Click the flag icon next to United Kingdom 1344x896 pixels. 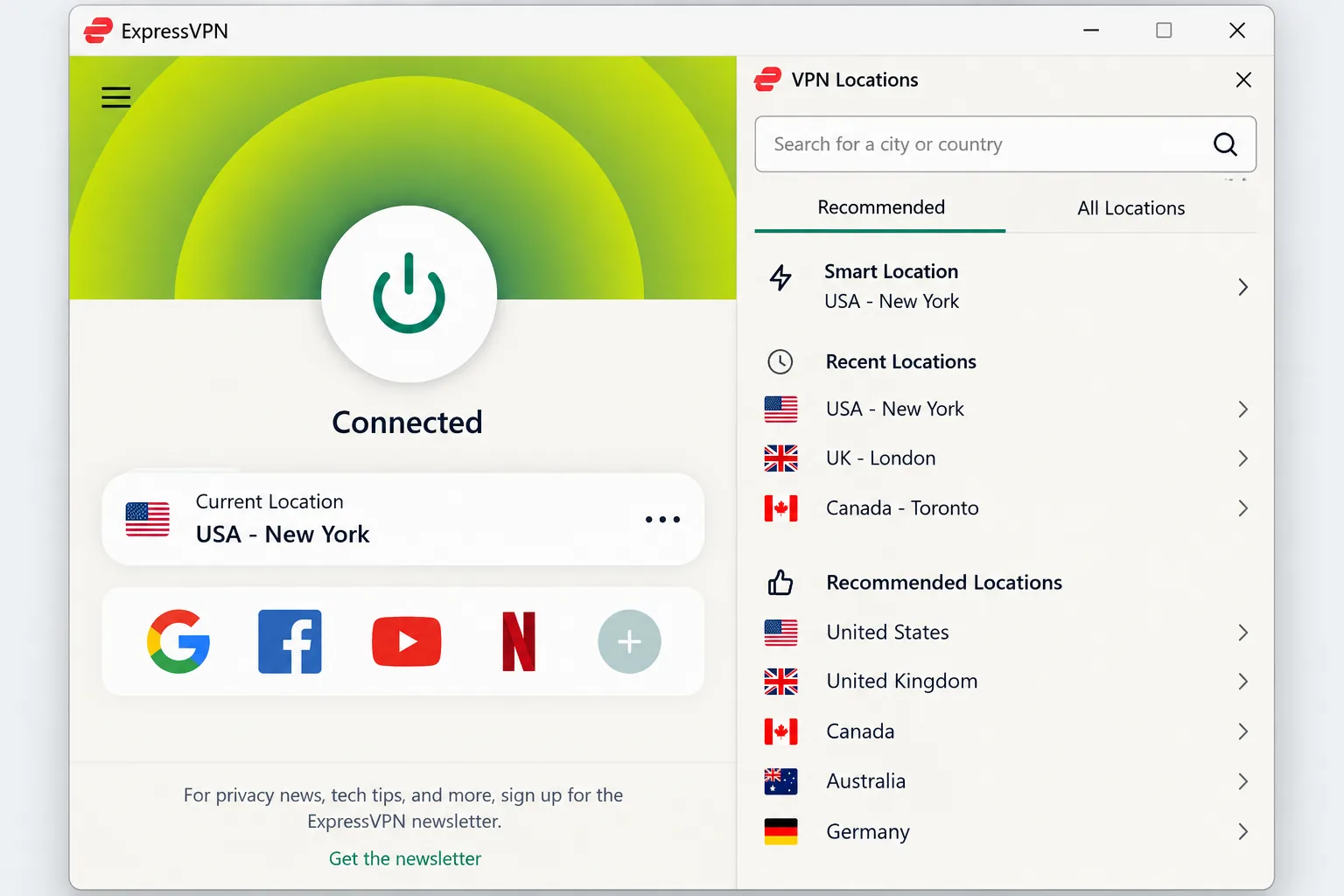pyautogui.click(x=780, y=682)
